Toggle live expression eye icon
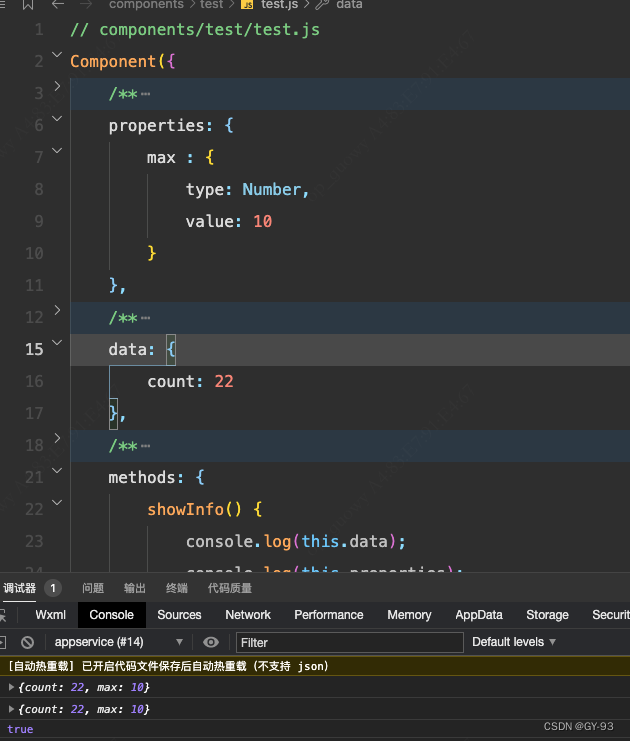Screen dimensions: 630x741 point(211,642)
